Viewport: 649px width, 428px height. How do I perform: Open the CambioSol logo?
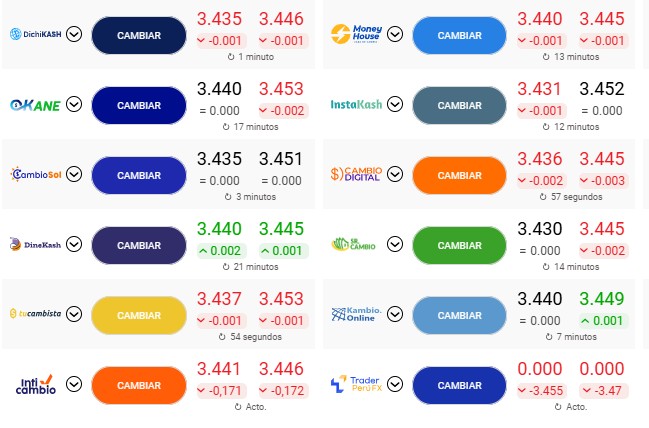(x=35, y=175)
